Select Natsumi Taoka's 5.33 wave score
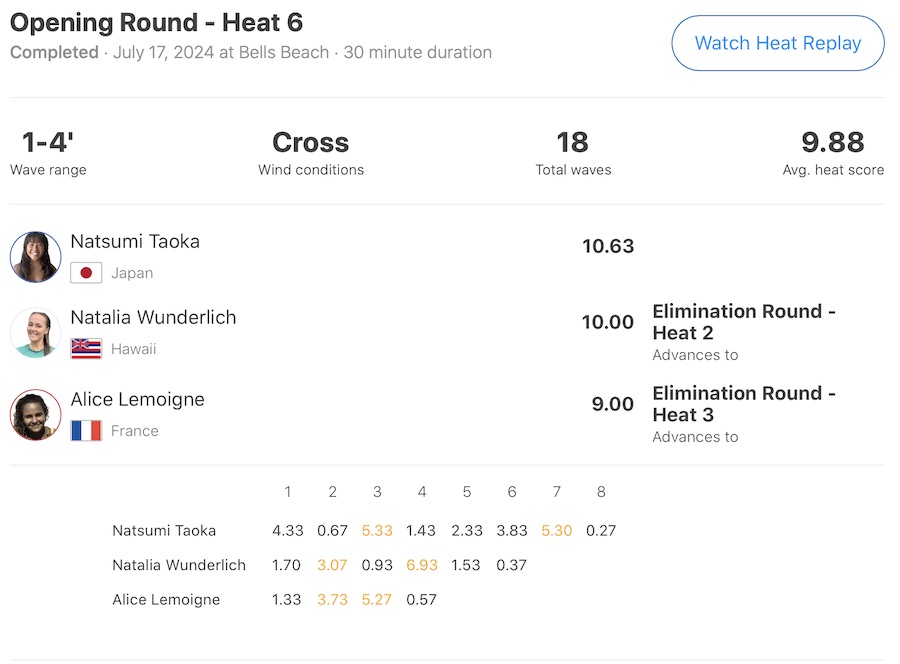Image resolution: width=900 pixels, height=664 pixels. point(377,531)
